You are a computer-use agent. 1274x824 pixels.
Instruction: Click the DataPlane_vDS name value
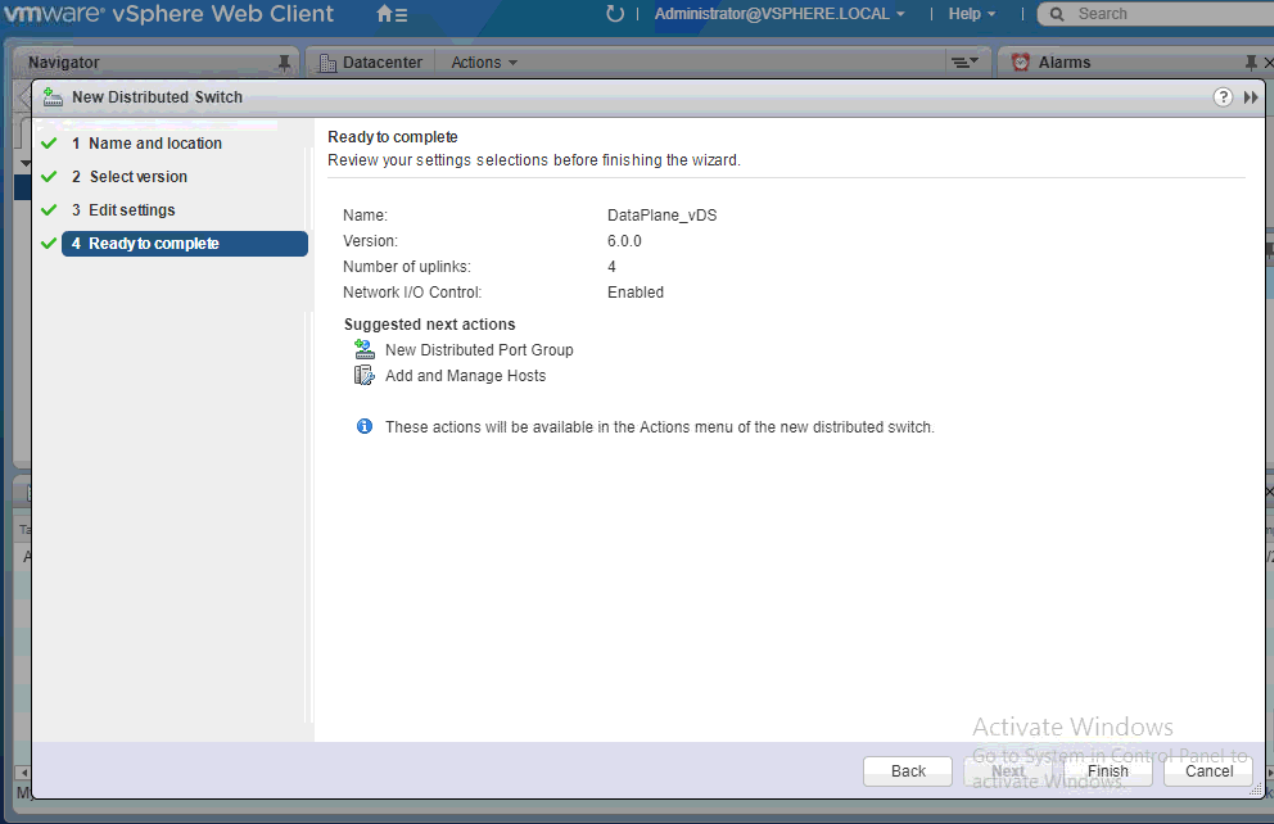[662, 215]
